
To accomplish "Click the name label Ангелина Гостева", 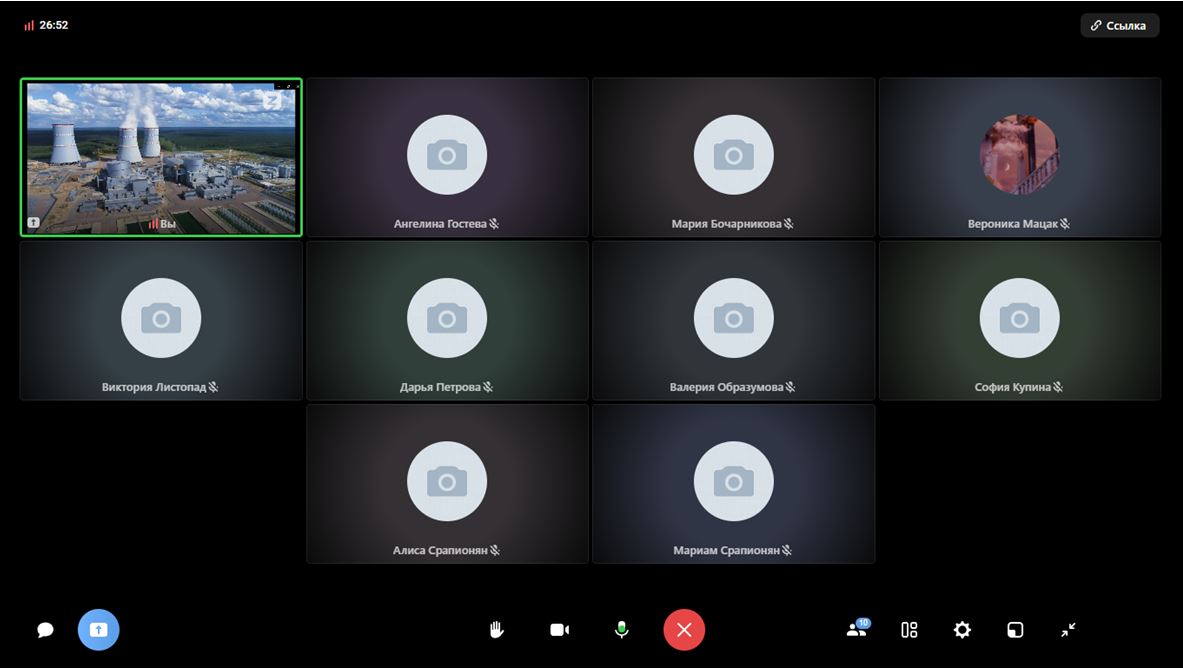I will point(440,224).
